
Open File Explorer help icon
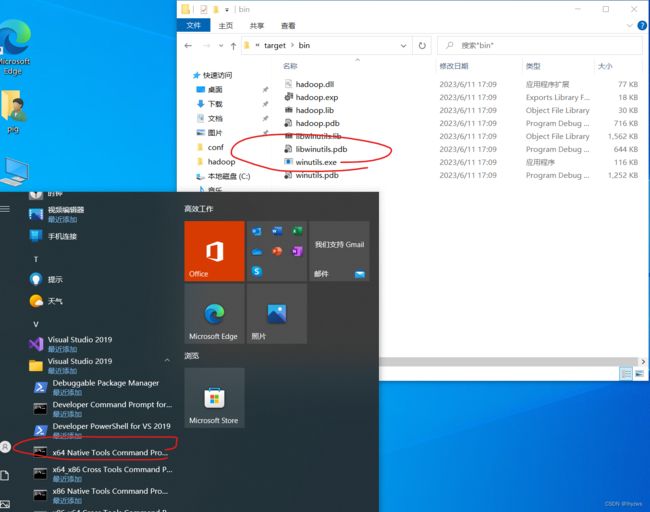tap(642, 26)
